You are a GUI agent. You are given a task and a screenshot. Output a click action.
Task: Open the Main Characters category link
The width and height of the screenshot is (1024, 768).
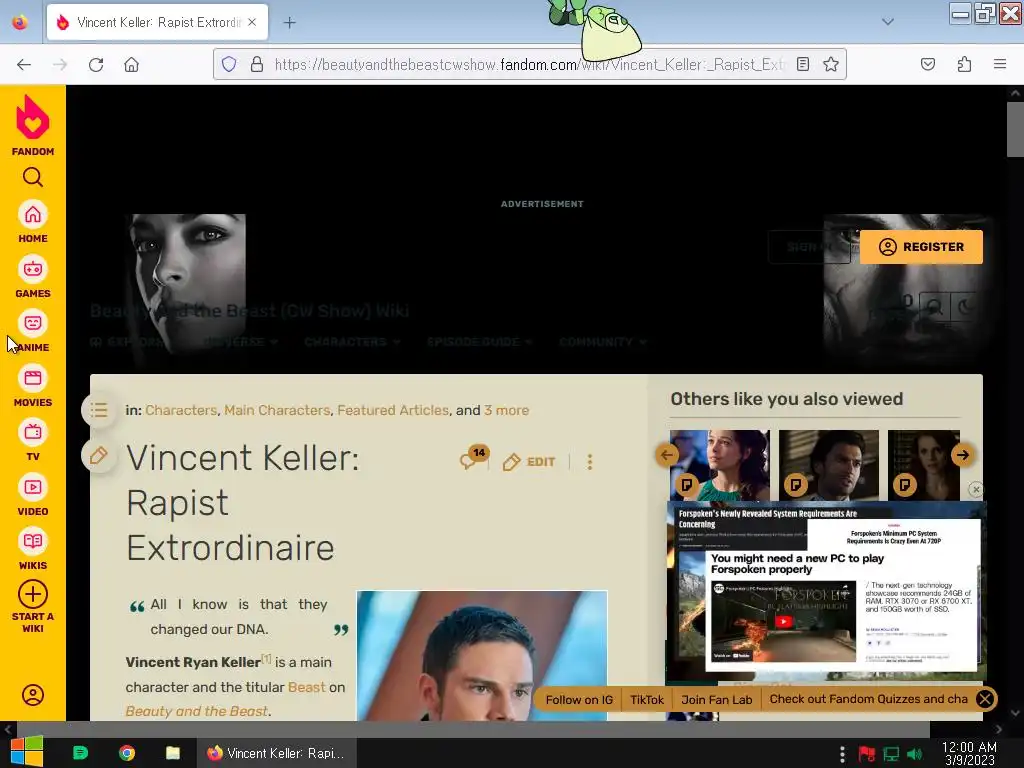pyautogui.click(x=277, y=410)
